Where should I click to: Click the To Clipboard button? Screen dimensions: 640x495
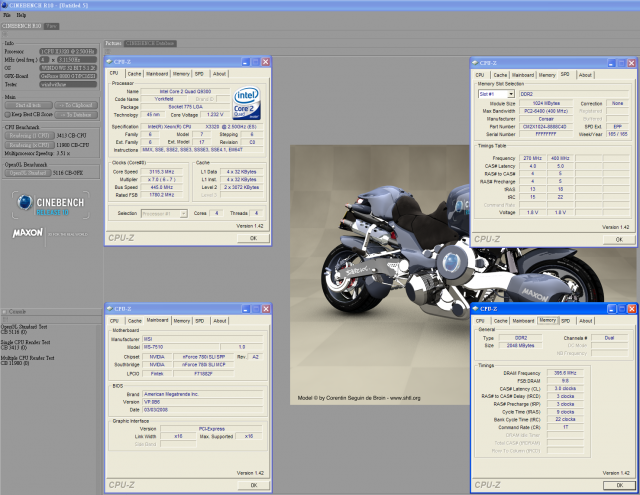pyautogui.click(x=76, y=105)
